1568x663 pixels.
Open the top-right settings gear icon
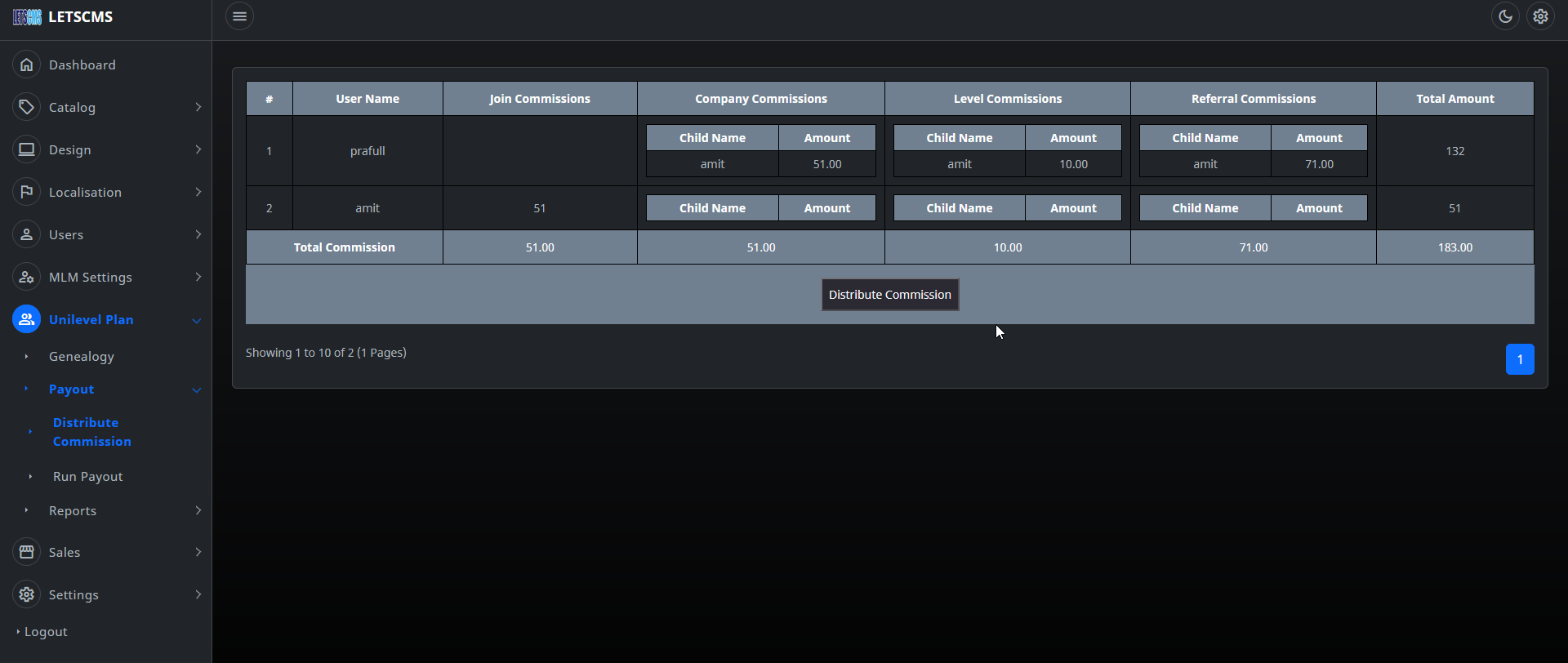pyautogui.click(x=1540, y=16)
